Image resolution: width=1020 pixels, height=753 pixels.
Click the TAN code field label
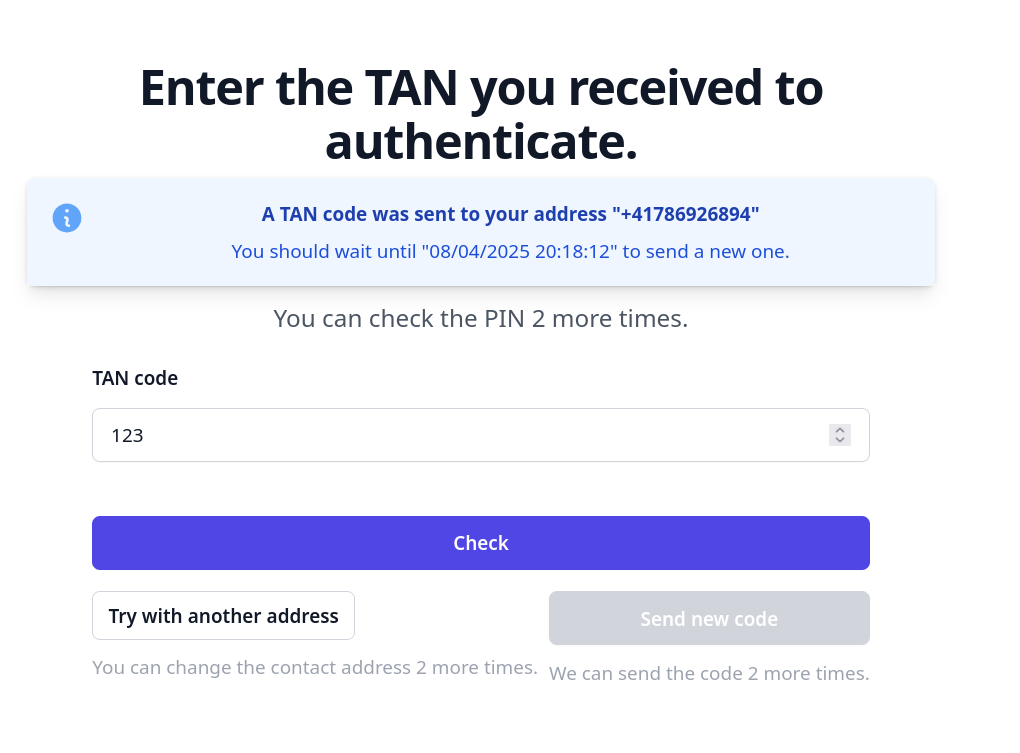(x=135, y=378)
